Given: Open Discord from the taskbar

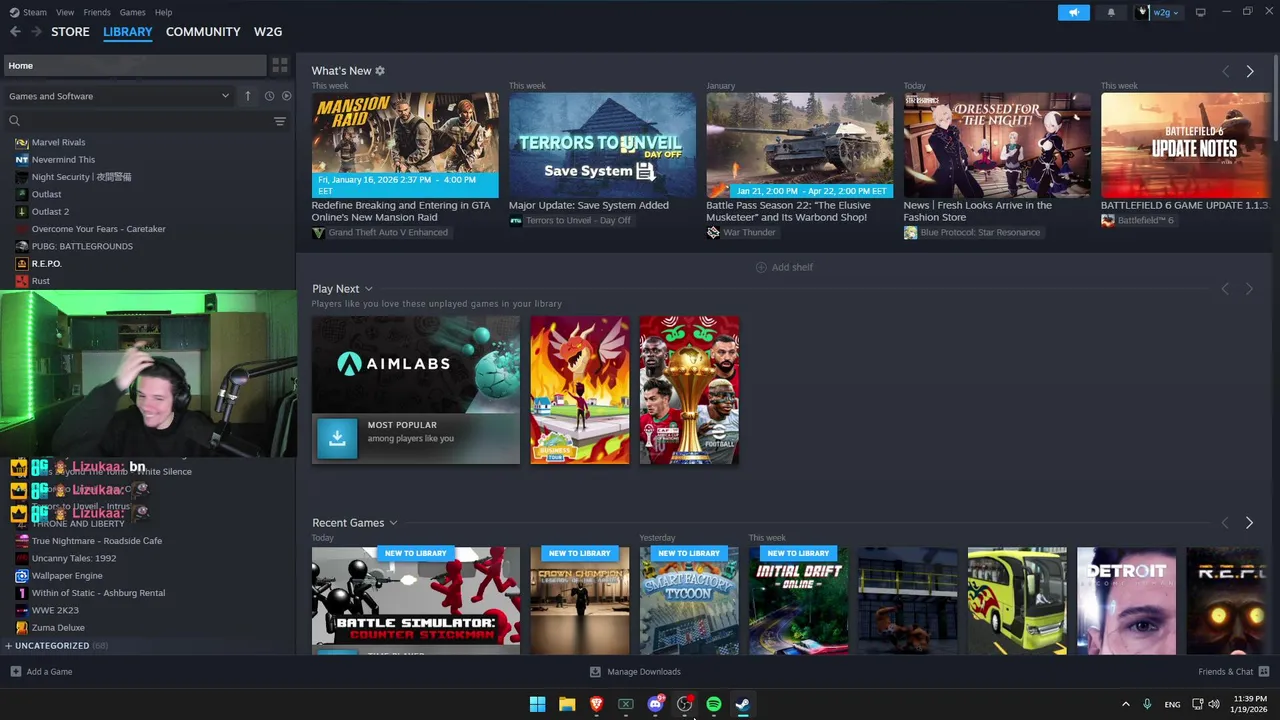Looking at the screenshot, I should coord(655,704).
